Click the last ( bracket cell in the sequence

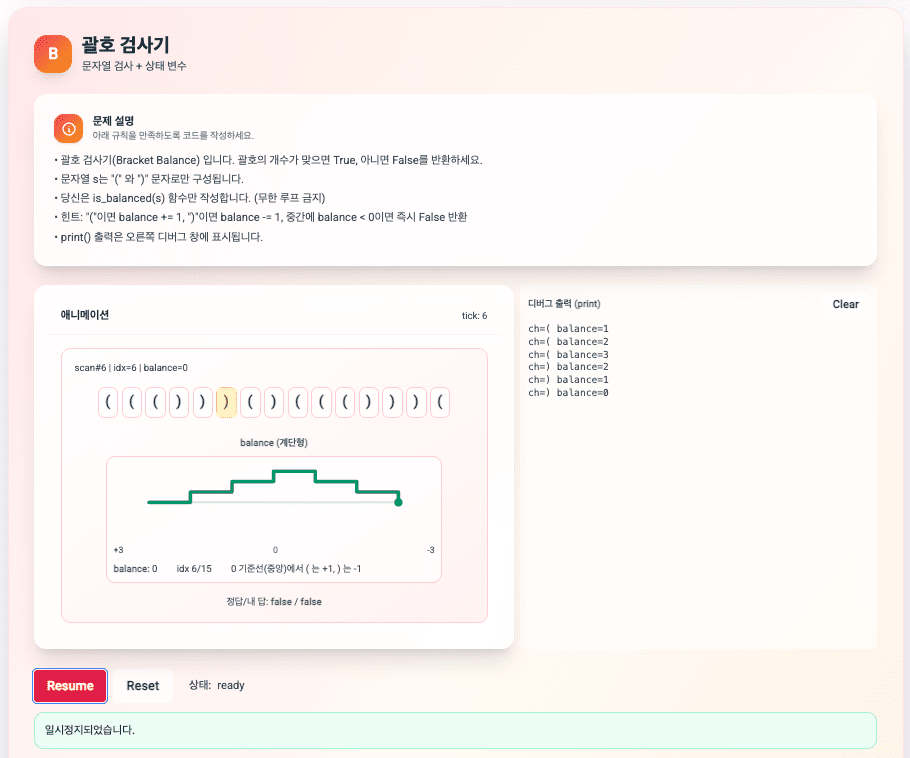(439, 402)
